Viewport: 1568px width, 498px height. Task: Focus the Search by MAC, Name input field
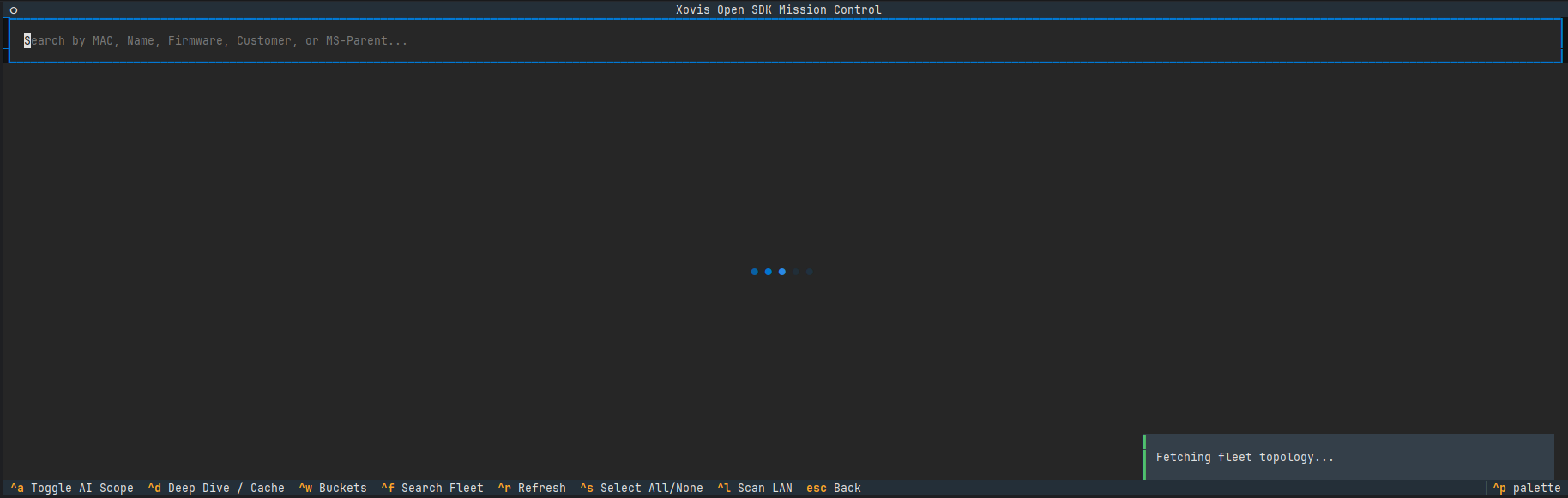pyautogui.click(x=785, y=40)
